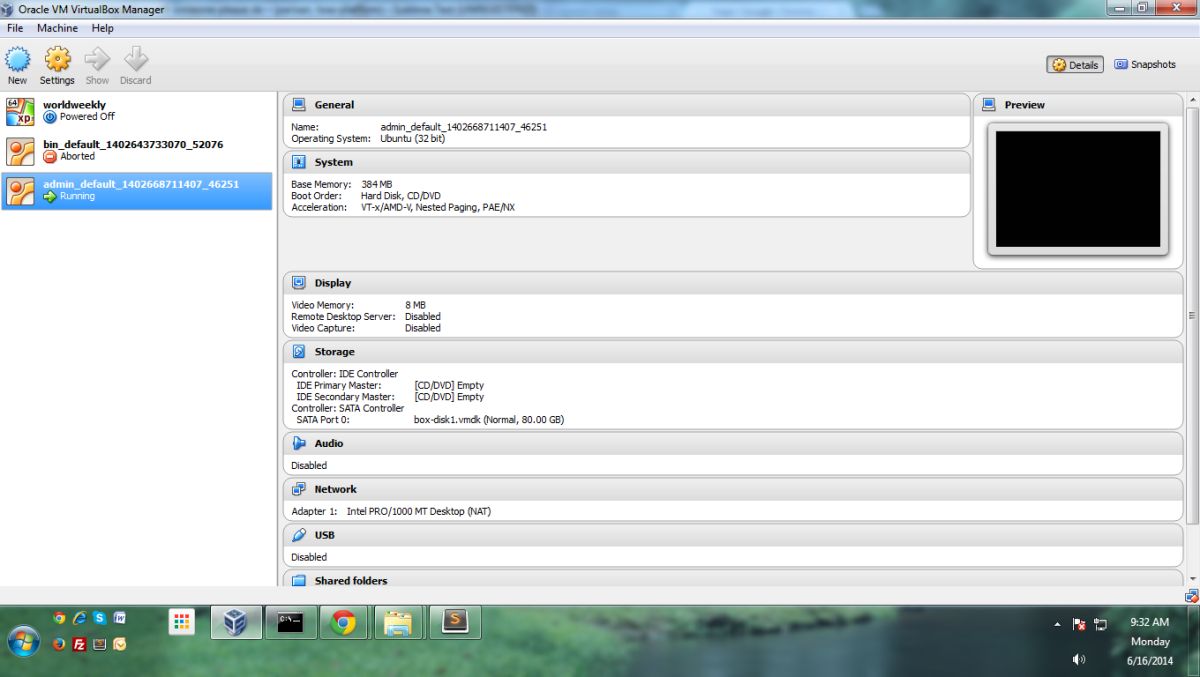The height and width of the screenshot is (677, 1200).
Task: Open the Help menu
Action: point(102,28)
